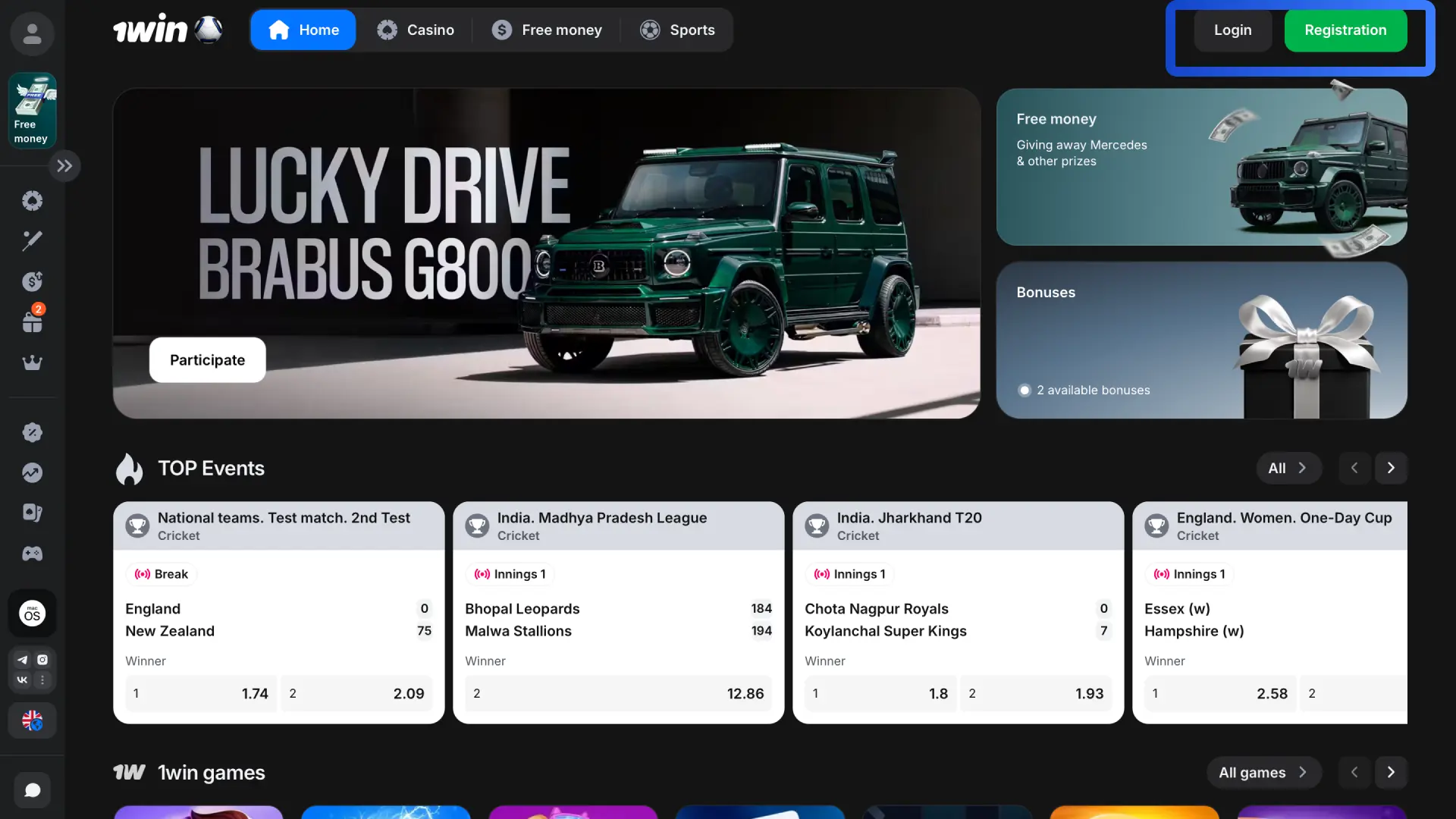Select the 2 available bonuses radio indicator

pos(1025,390)
